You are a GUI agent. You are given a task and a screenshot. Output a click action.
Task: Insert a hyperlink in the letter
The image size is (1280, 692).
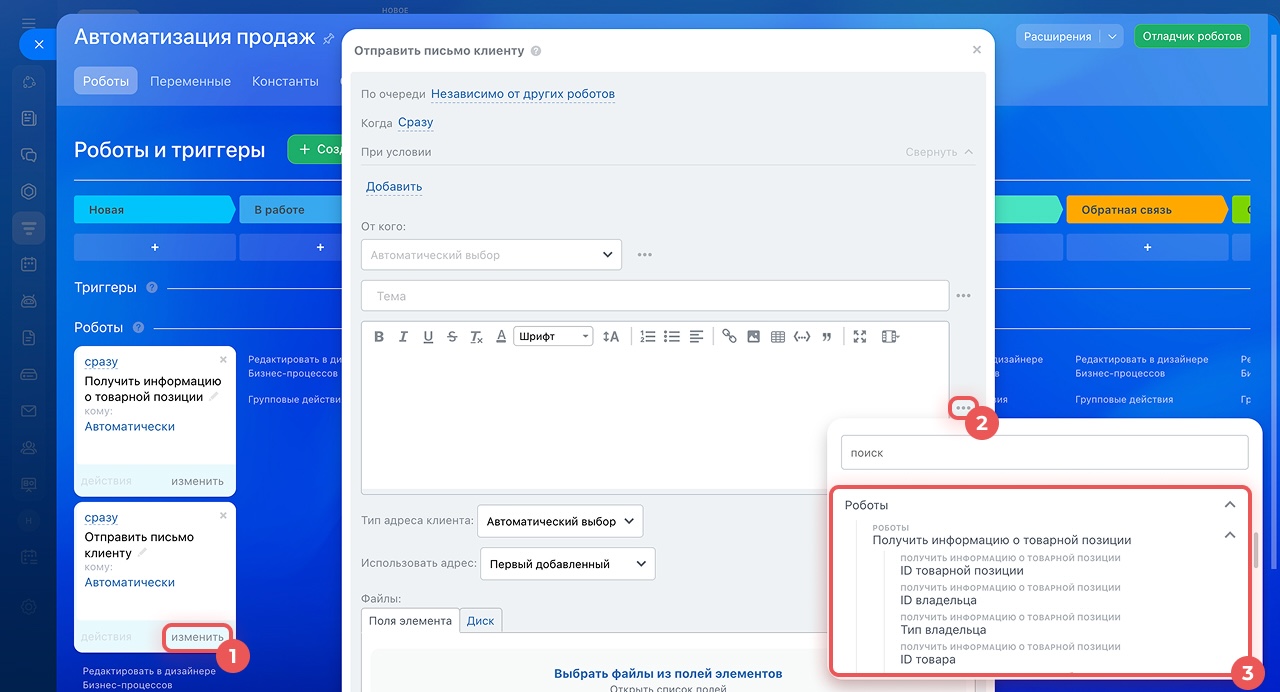click(729, 337)
